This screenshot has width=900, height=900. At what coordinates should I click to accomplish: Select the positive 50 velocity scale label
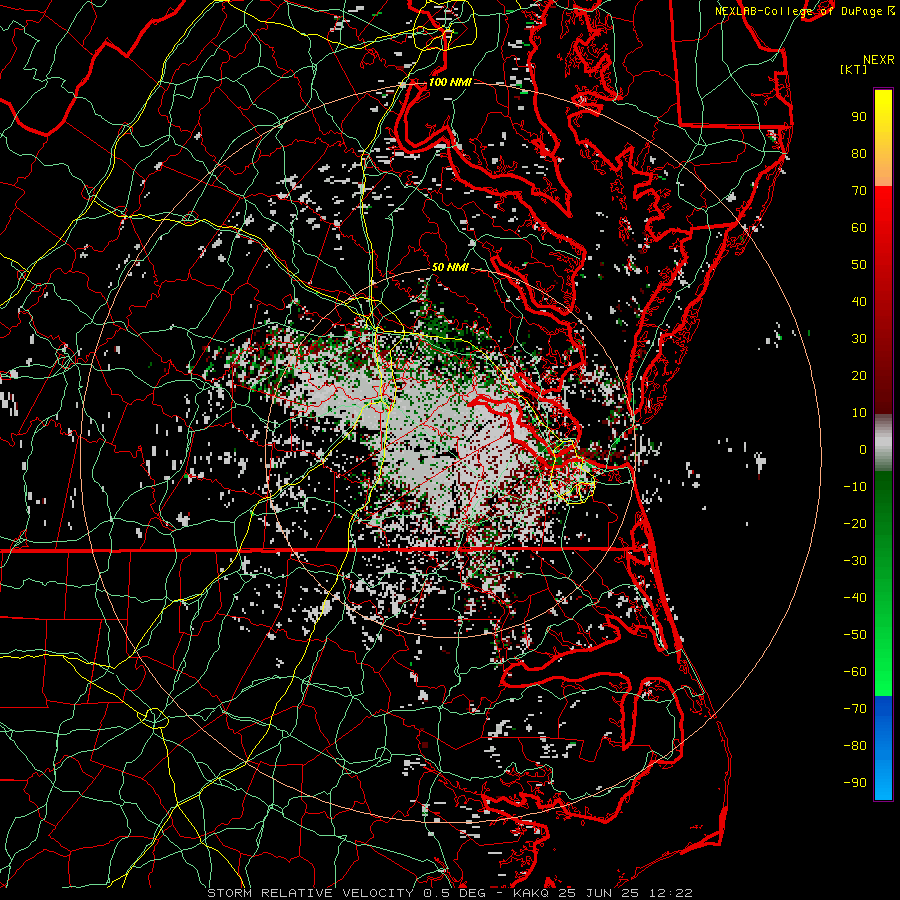click(859, 265)
